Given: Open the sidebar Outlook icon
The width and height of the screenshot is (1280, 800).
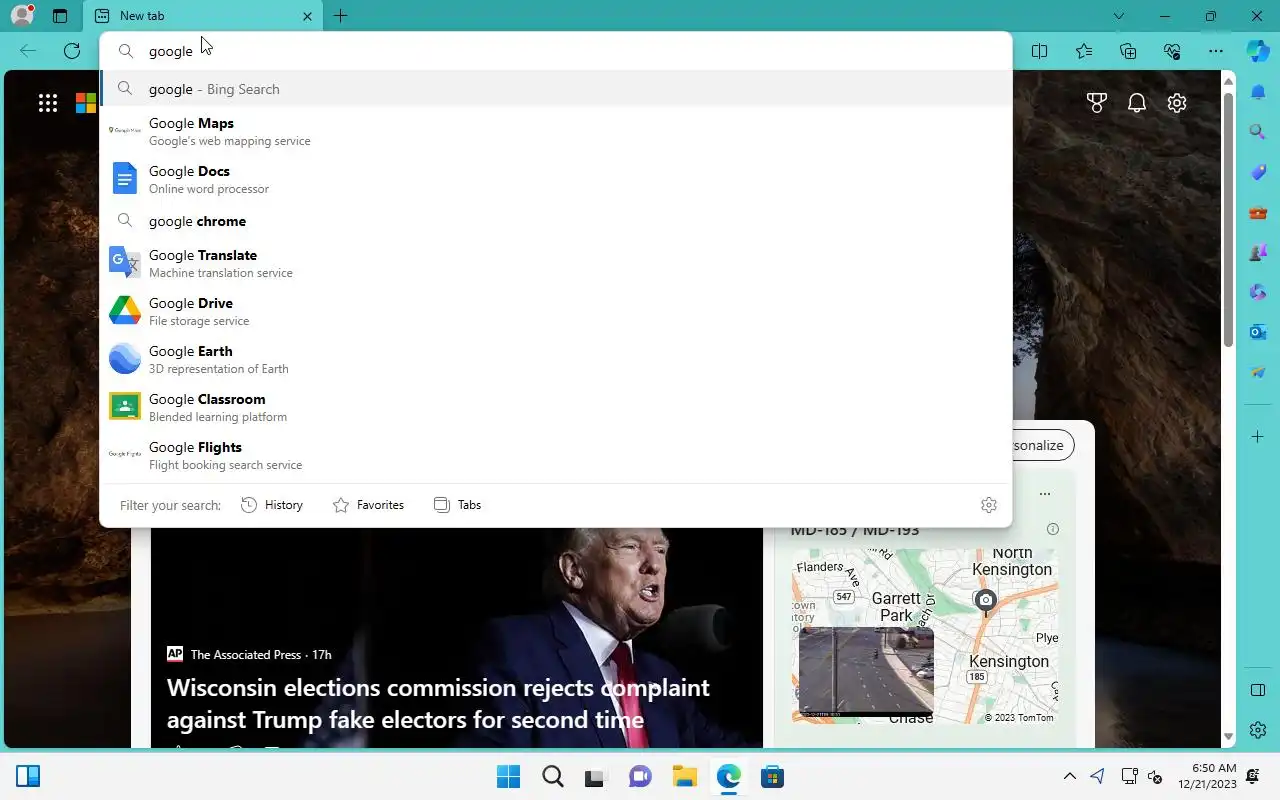Looking at the screenshot, I should coord(1258,332).
